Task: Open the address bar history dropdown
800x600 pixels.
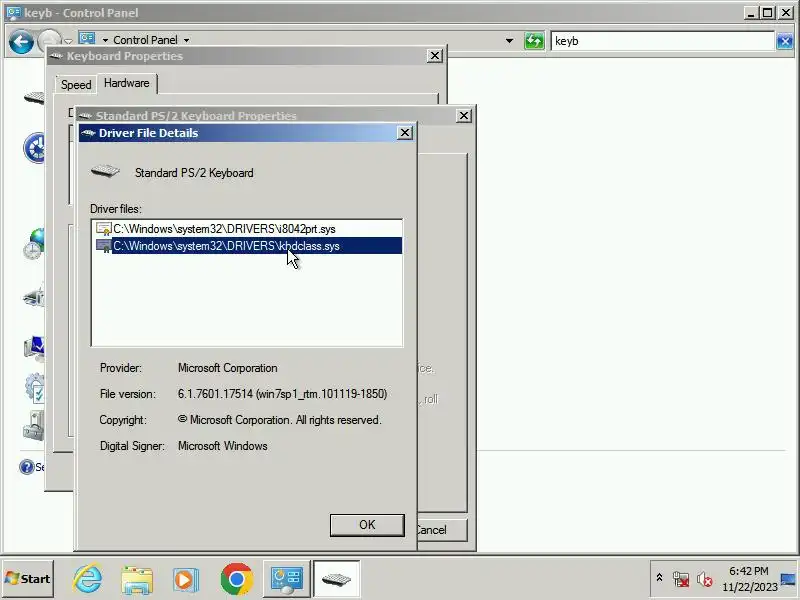Action: (509, 41)
